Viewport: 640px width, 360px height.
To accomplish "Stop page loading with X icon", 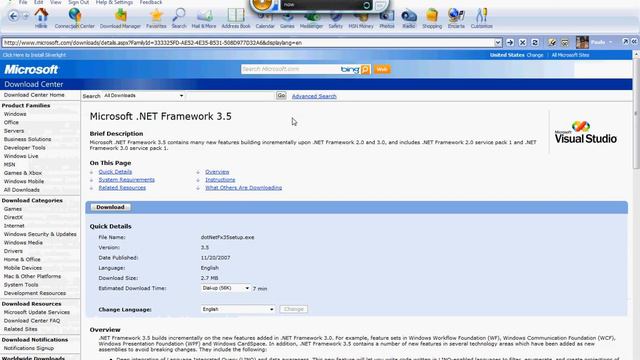I will point(522,42).
